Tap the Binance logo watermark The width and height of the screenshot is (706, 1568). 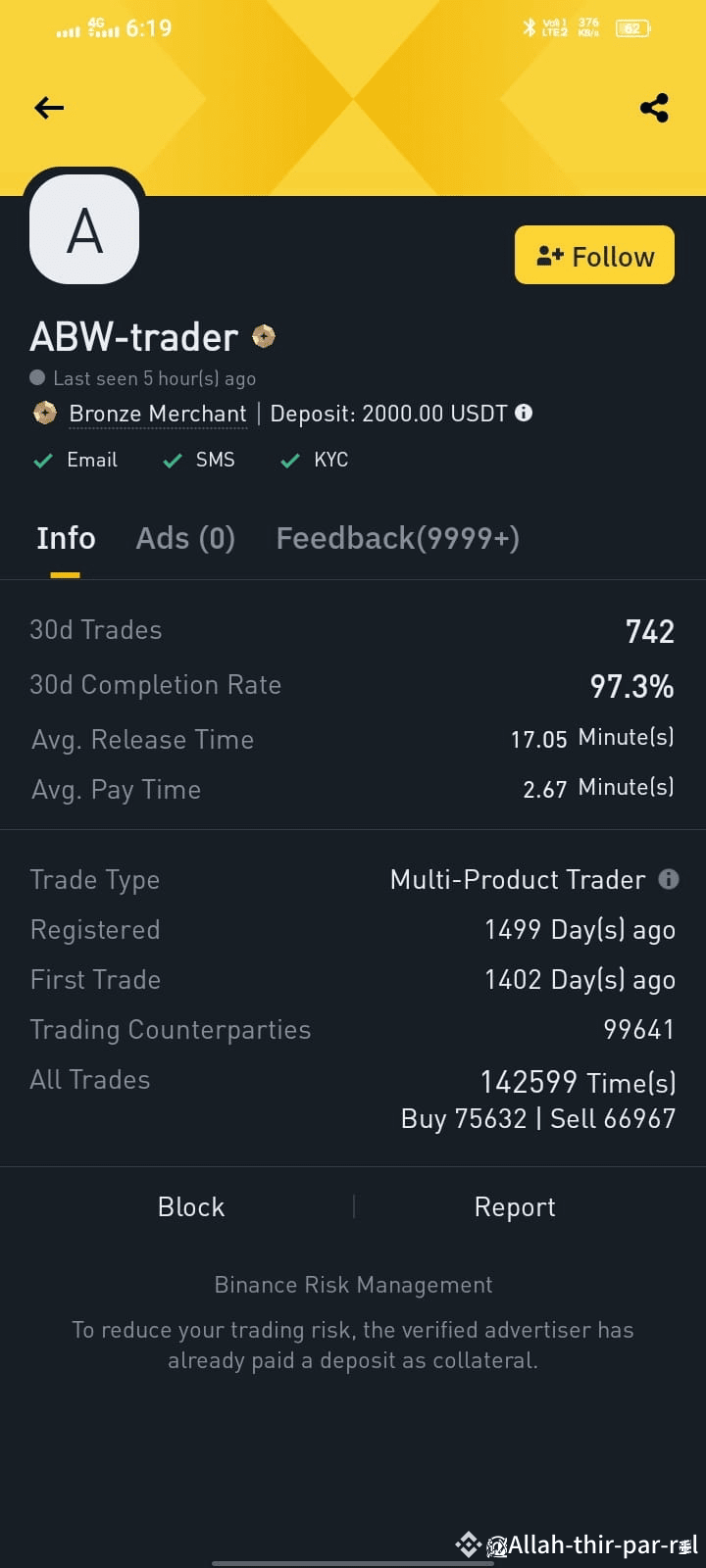(x=469, y=1545)
